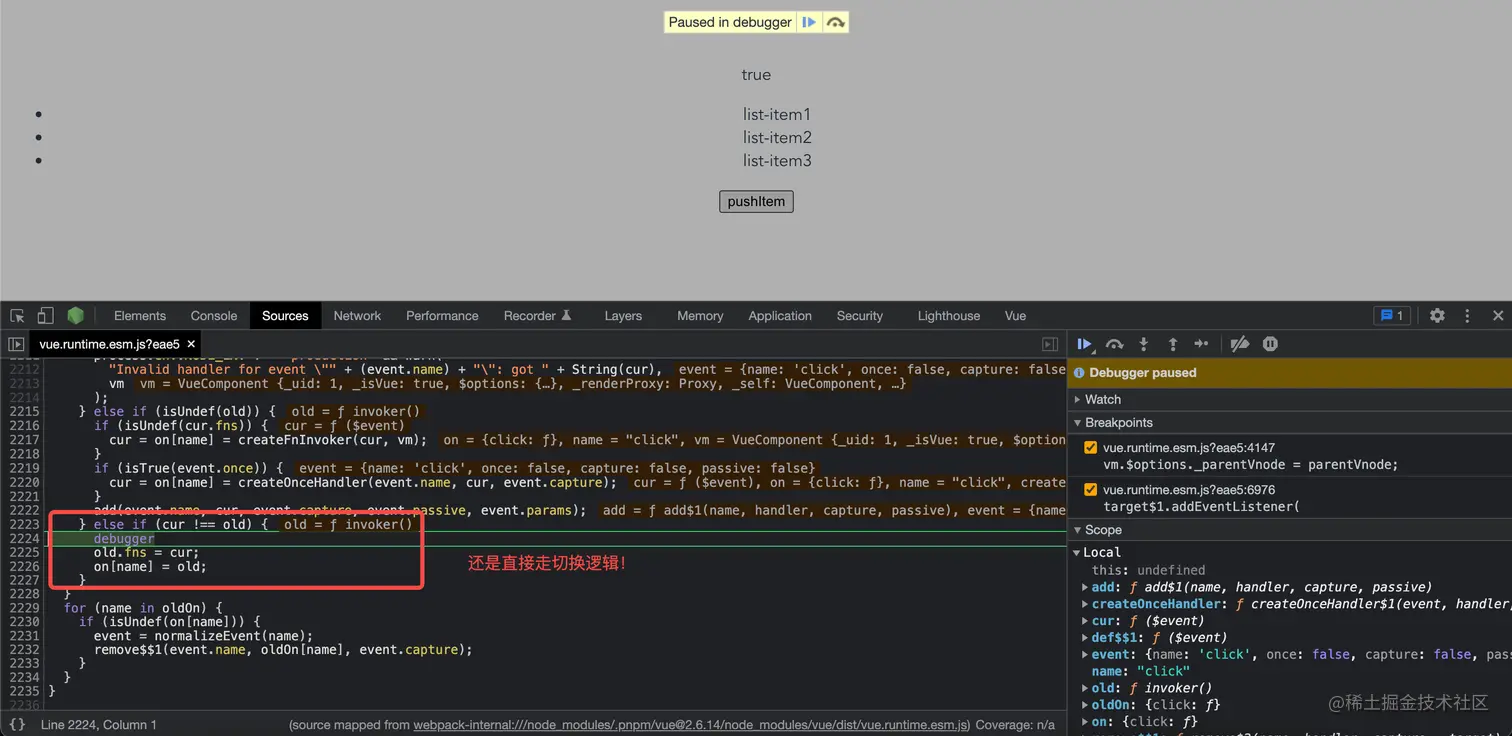Screen dimensions: 1512x736
Task: Open the Layers tab
Action: 623,316
